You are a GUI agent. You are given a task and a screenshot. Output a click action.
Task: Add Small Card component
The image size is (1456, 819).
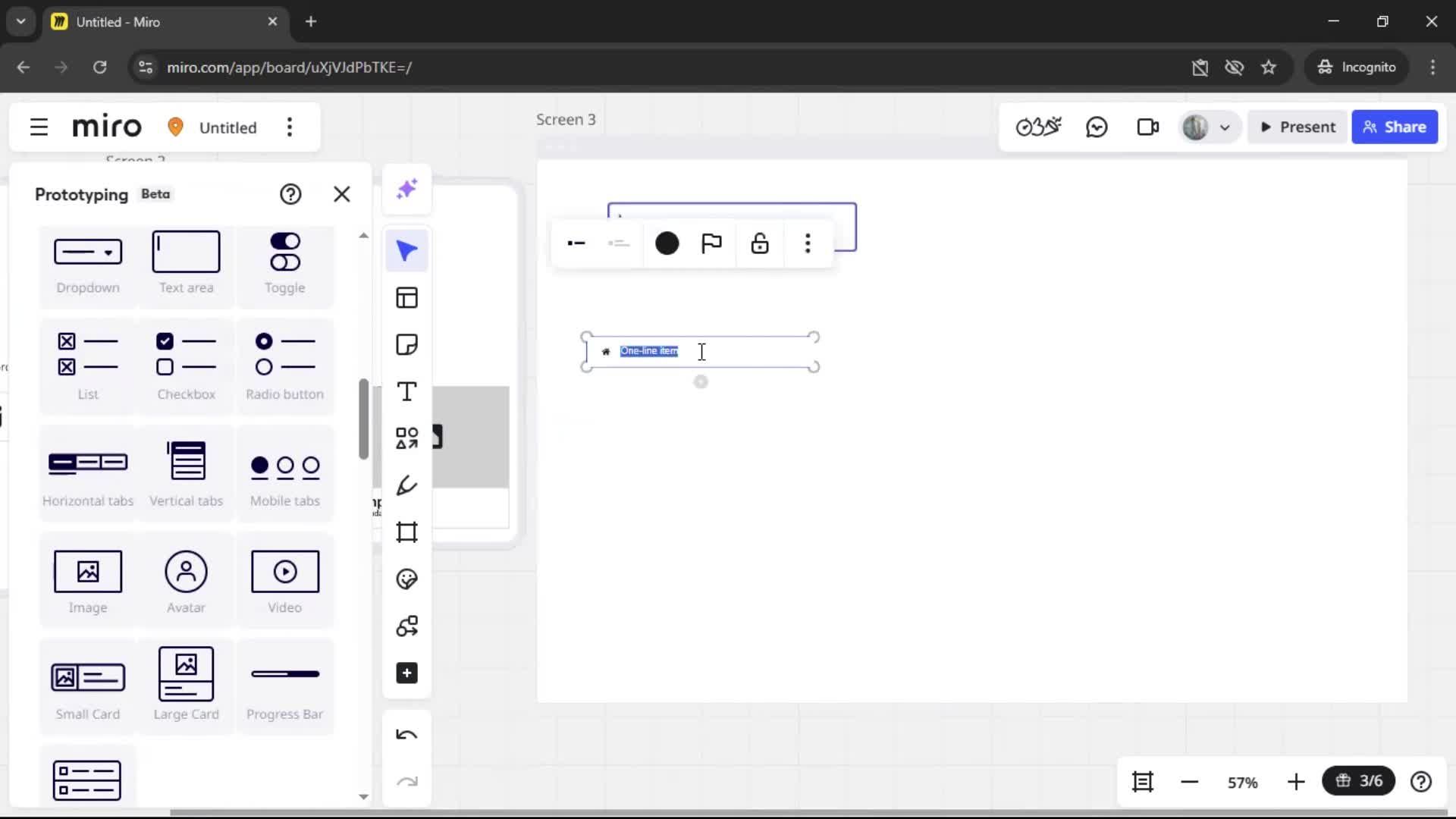pos(88,688)
